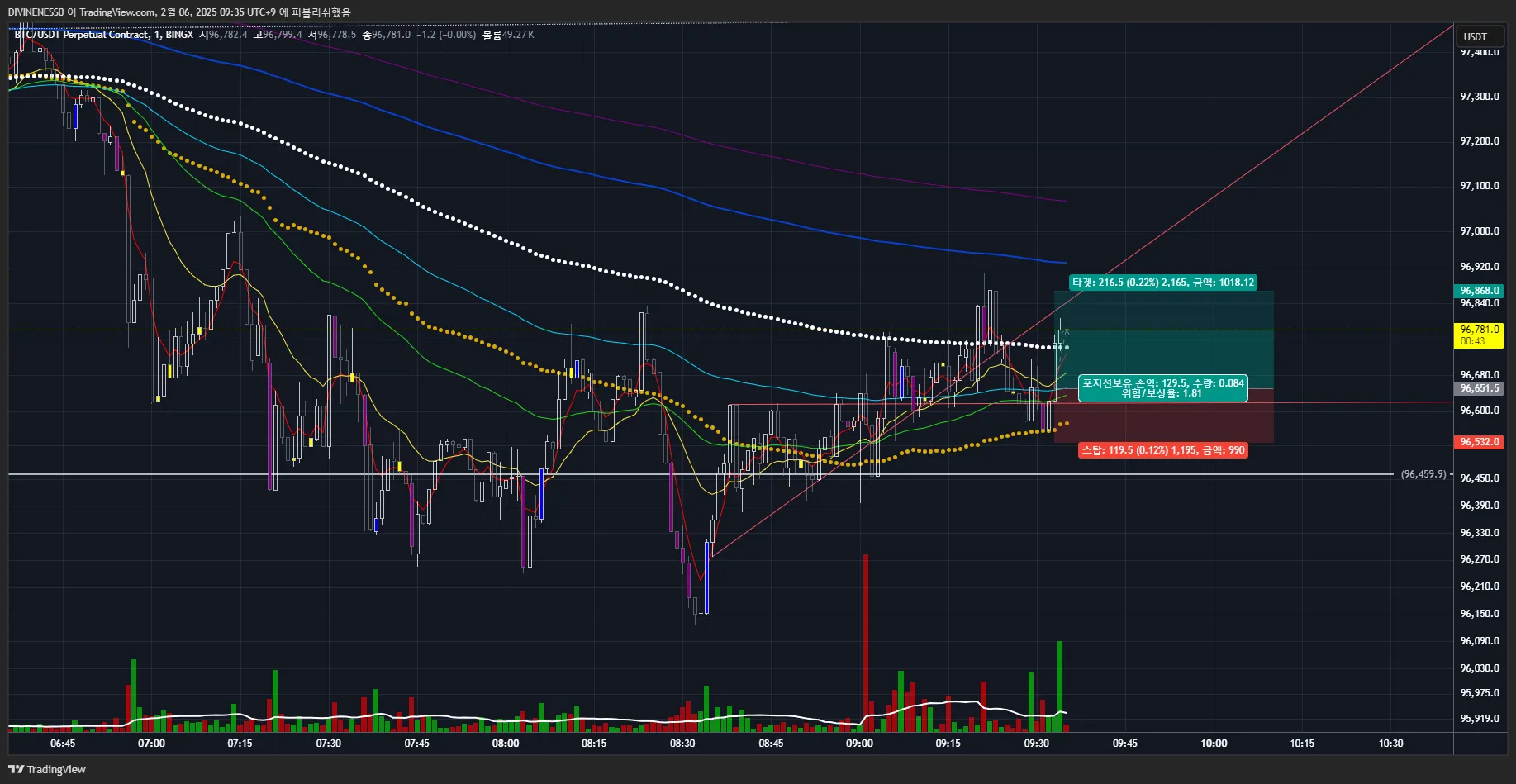This screenshot has height=784, width=1516.
Task: Click the 96,600.0 price axis label
Action: pyautogui.click(x=1480, y=411)
